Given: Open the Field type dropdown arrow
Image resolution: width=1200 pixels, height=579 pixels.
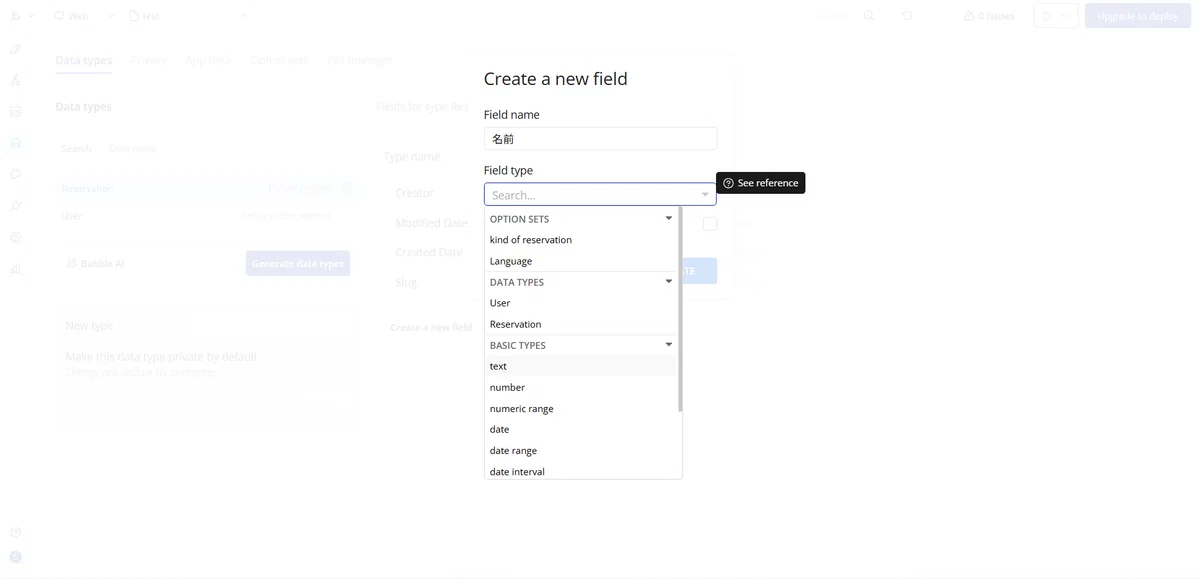Looking at the screenshot, I should [705, 195].
